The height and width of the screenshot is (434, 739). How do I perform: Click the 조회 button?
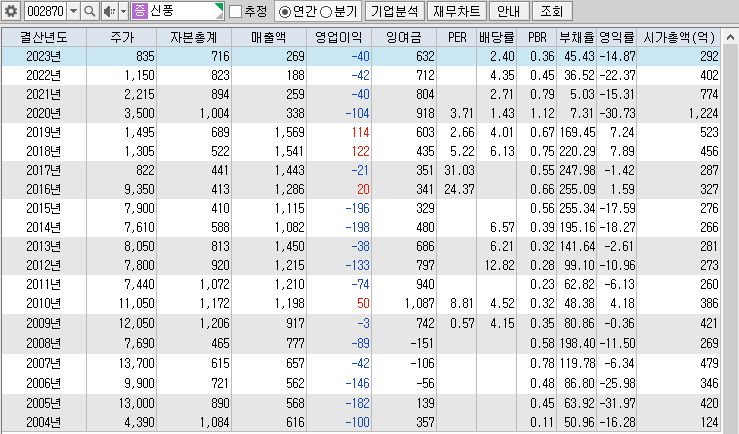pyautogui.click(x=552, y=11)
